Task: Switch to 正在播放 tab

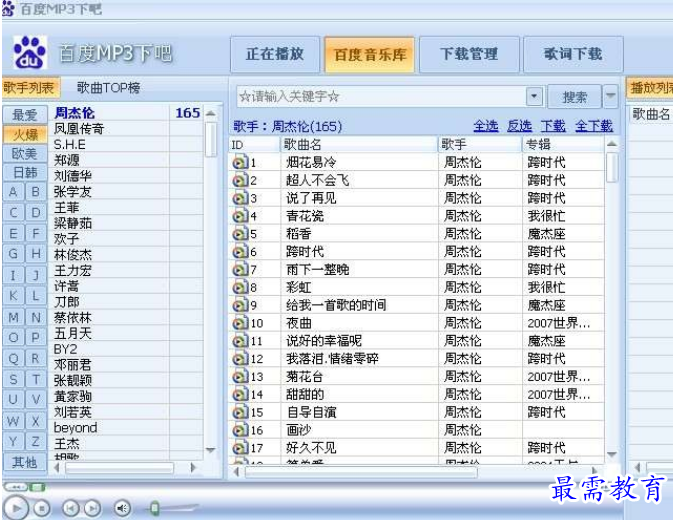Action: coord(275,54)
